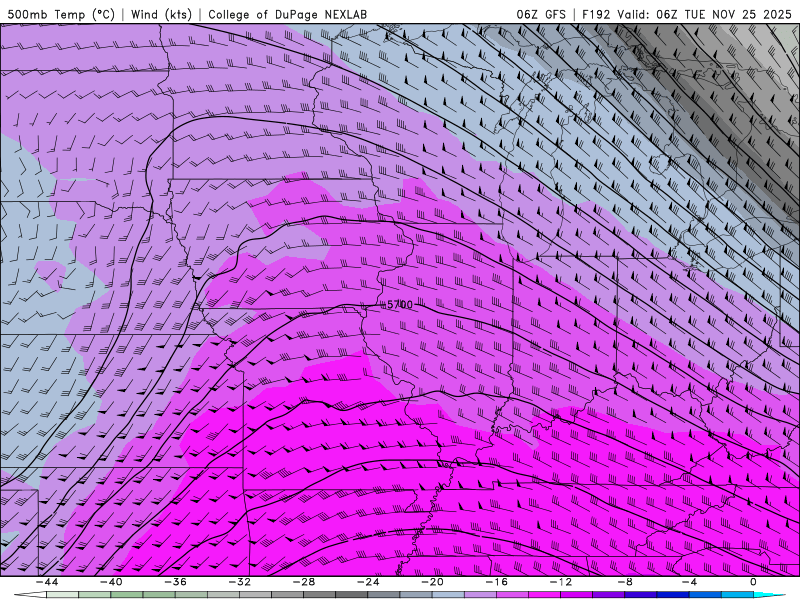The height and width of the screenshot is (600, 800).
Task: Click the '-4' colorbar tick label
Action: point(690,582)
